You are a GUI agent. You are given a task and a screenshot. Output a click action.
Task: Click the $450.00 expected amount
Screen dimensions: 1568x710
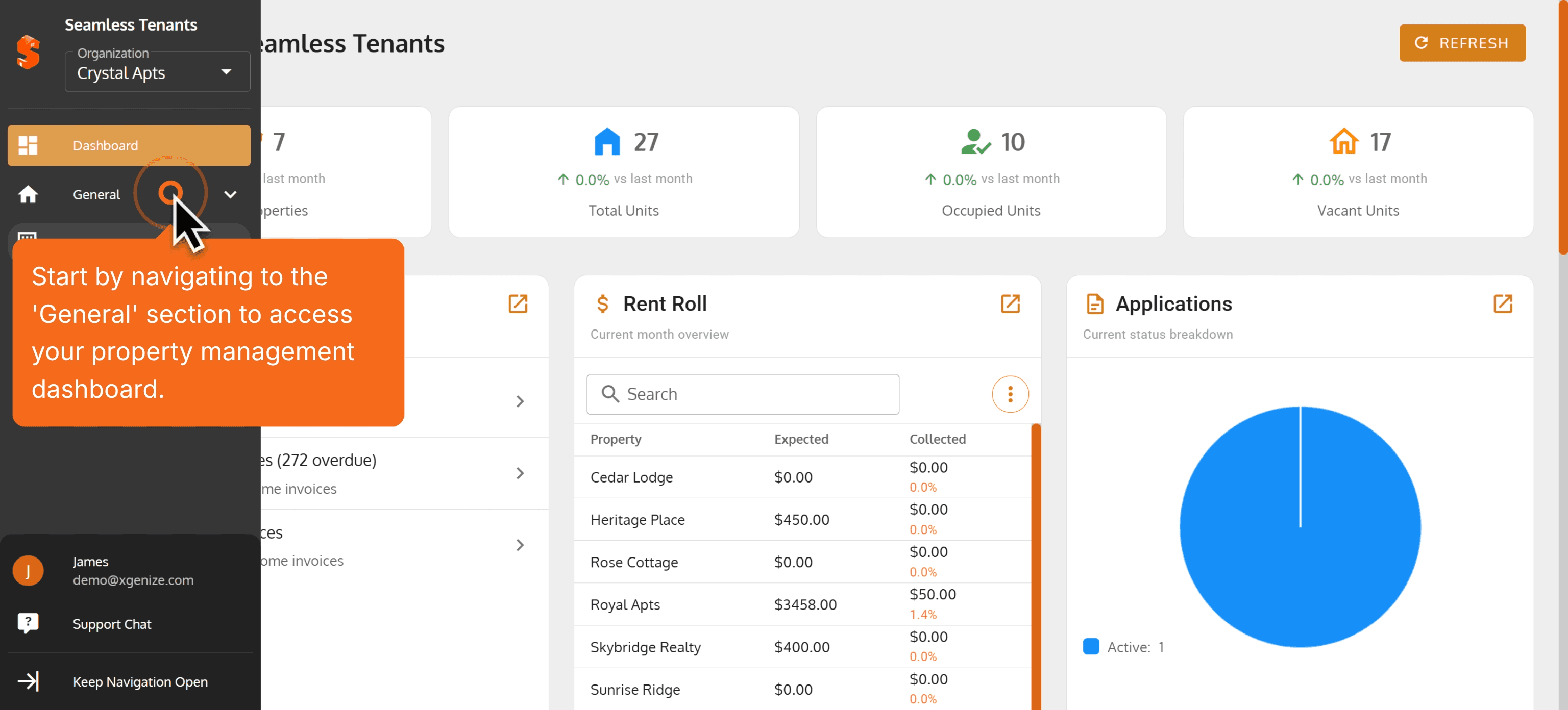coord(802,520)
